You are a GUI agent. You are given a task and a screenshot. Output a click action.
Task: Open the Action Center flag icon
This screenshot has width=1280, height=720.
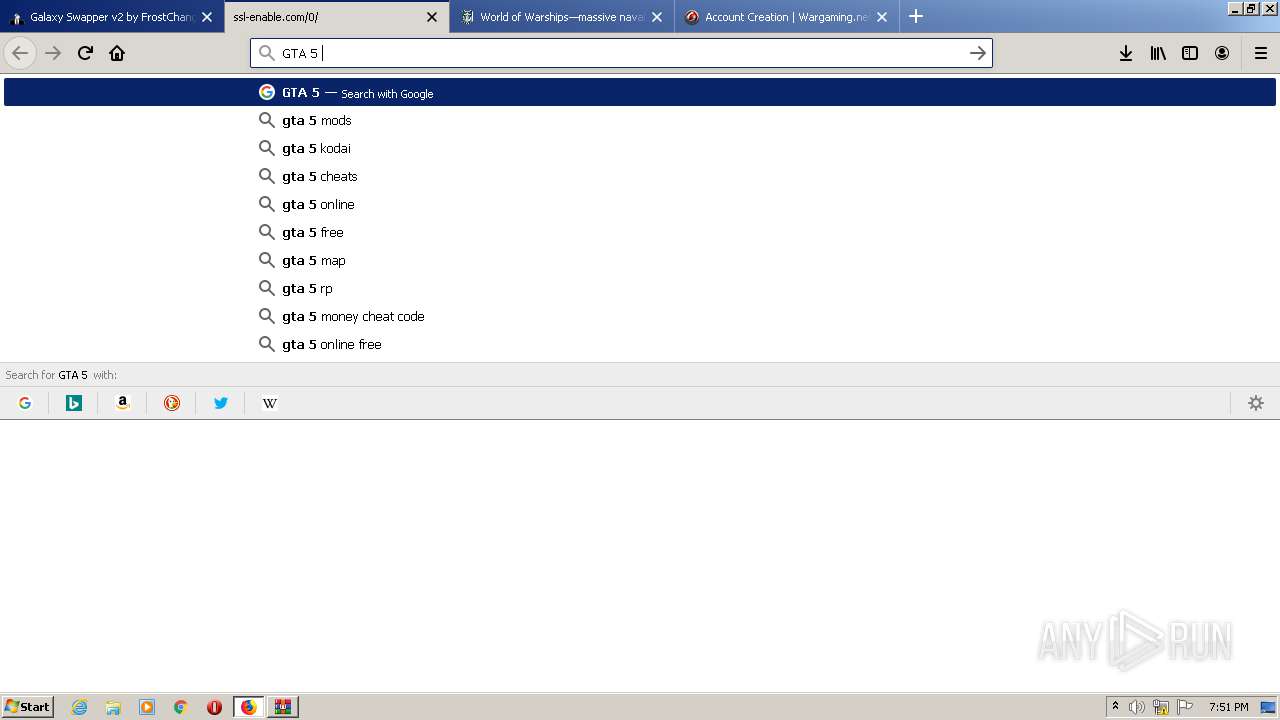pos(1185,707)
